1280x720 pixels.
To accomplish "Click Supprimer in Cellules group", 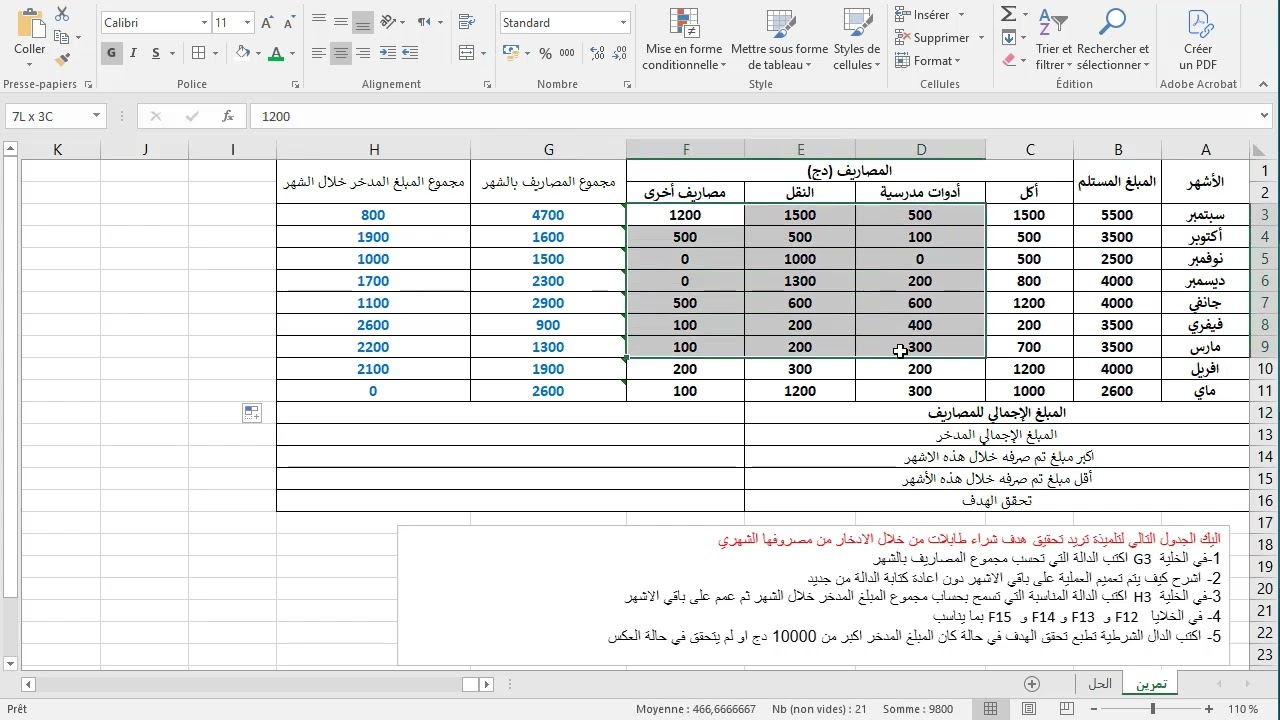I will coord(939,38).
